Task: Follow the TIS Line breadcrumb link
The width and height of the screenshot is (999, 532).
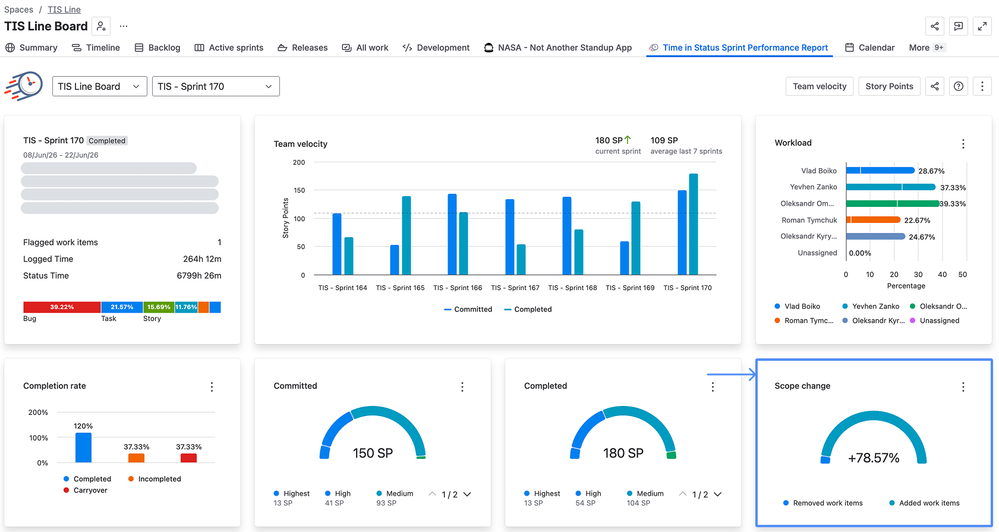Action: (x=64, y=10)
